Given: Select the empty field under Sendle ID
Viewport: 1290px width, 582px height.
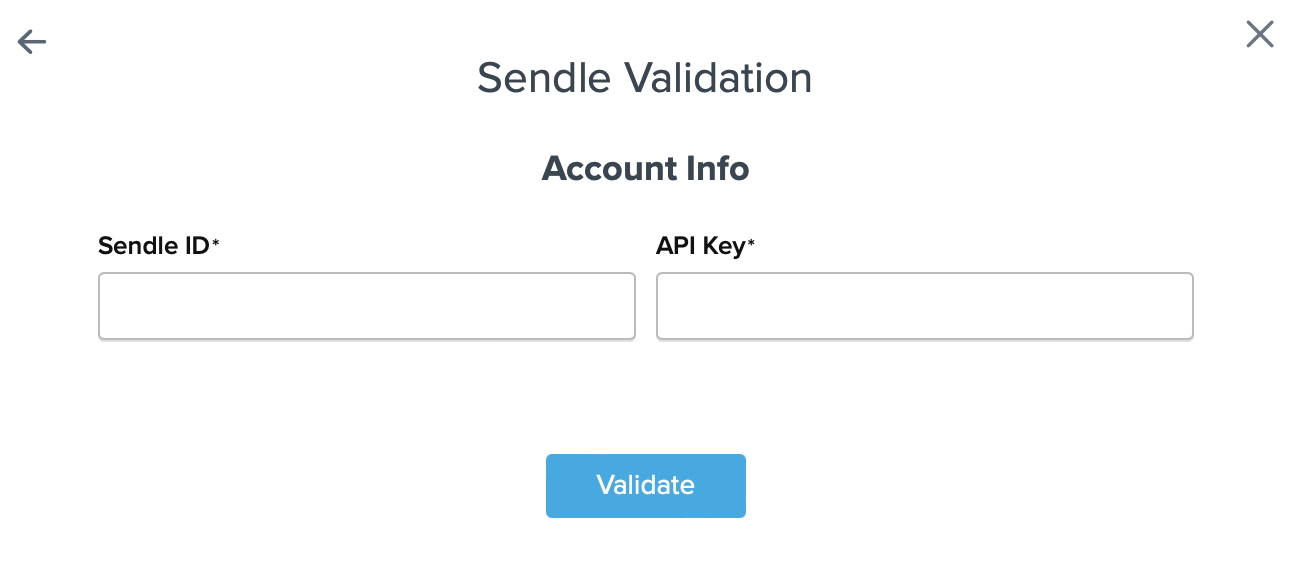Looking at the screenshot, I should pos(366,306).
